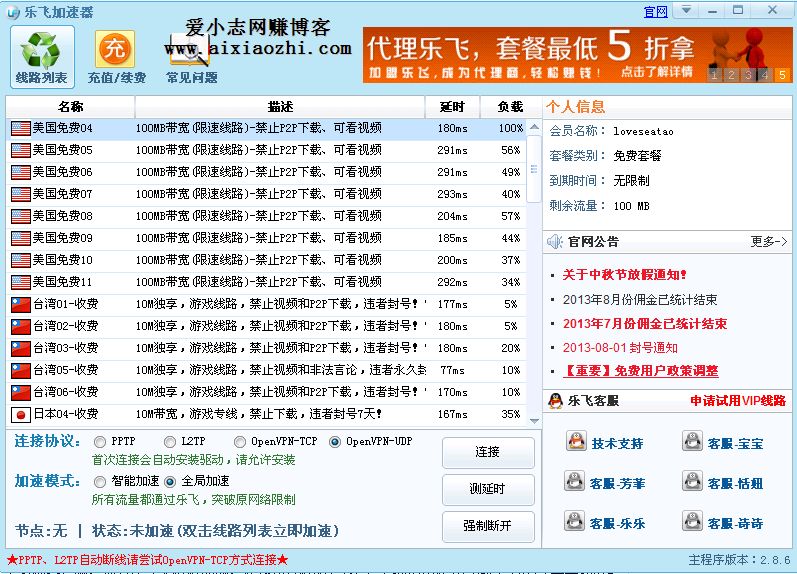Open the 常见问题 FAQ icon
Image resolution: width=797 pixels, height=574 pixels.
pos(191,57)
